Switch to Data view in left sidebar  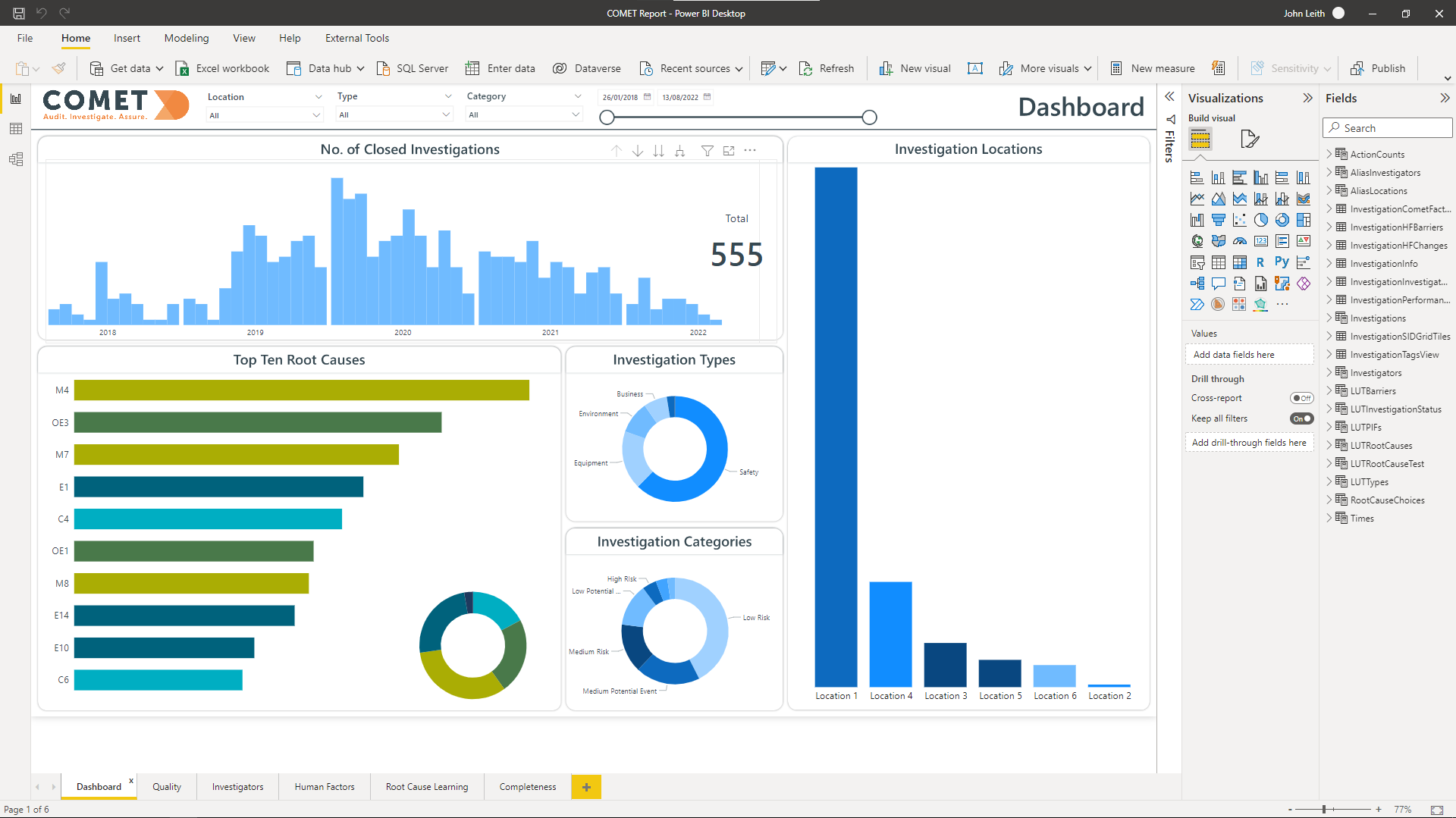pyautogui.click(x=16, y=129)
